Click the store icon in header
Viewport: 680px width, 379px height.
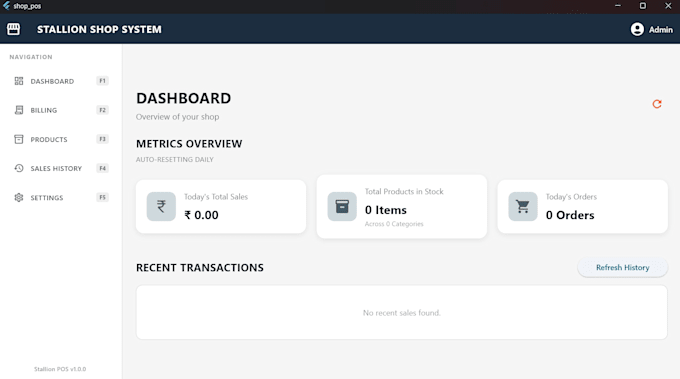coord(13,29)
